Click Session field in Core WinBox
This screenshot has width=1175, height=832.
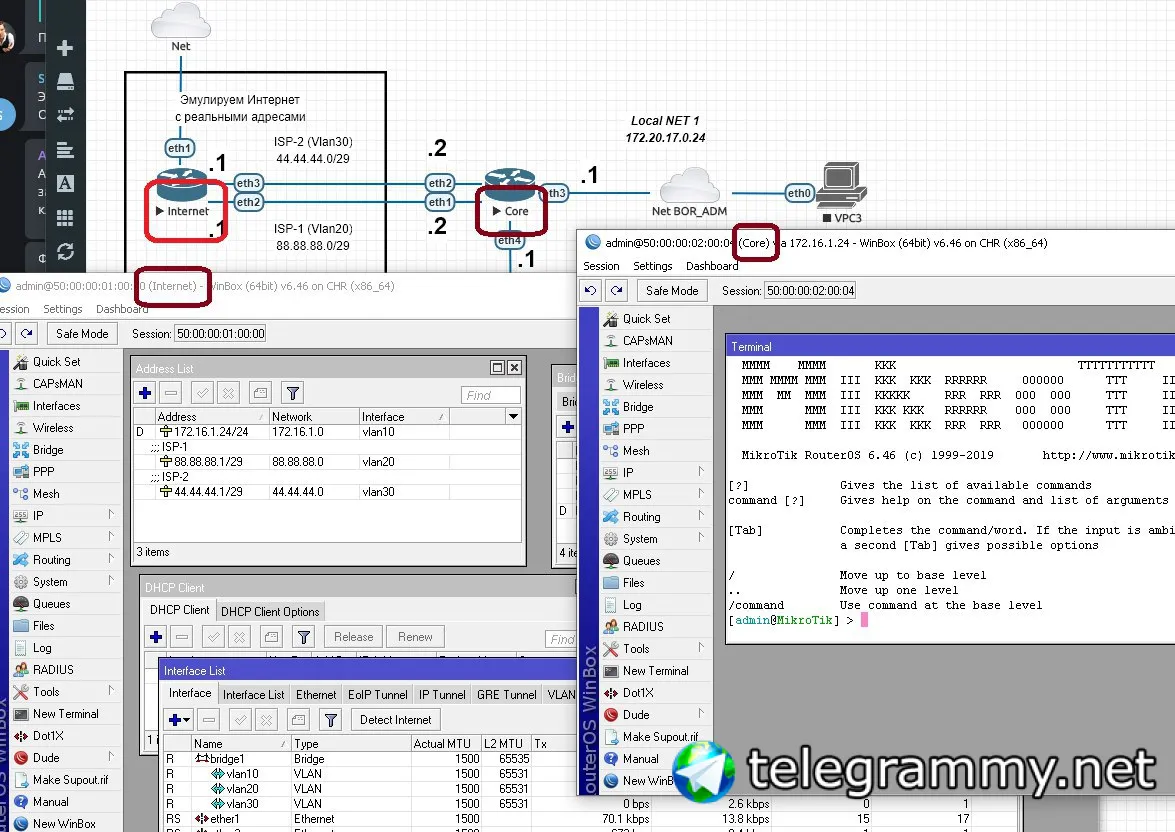pyautogui.click(x=810, y=291)
